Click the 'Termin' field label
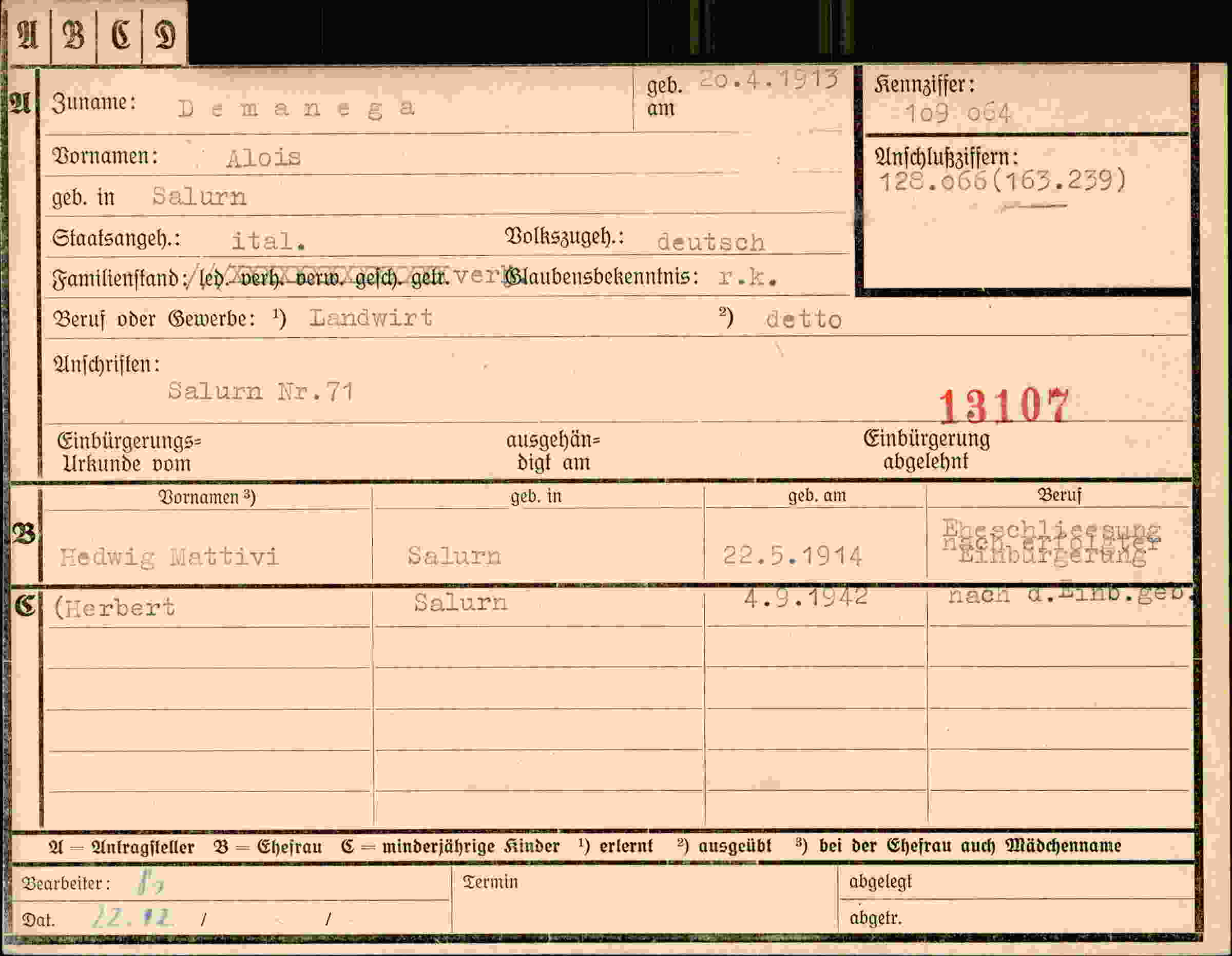This screenshot has height=956, width=1232. (490, 882)
